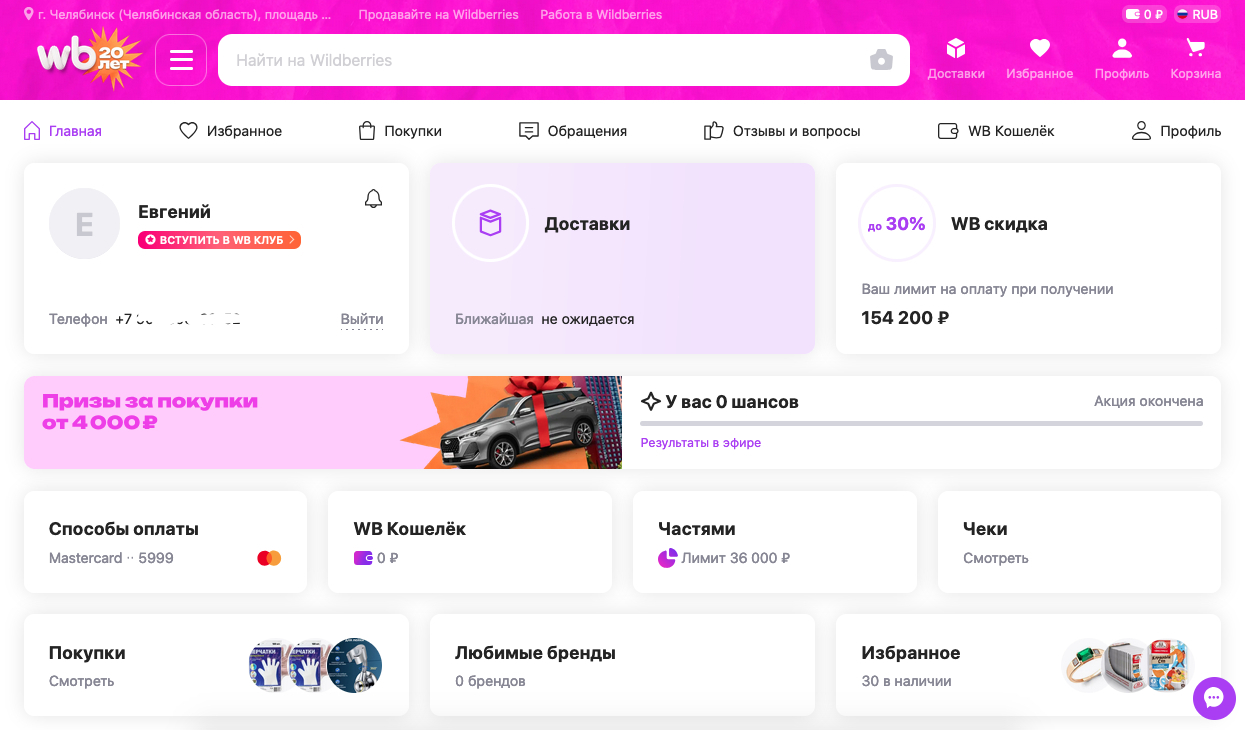
Task: Click the 30 в наличии text
Action: coord(906,681)
